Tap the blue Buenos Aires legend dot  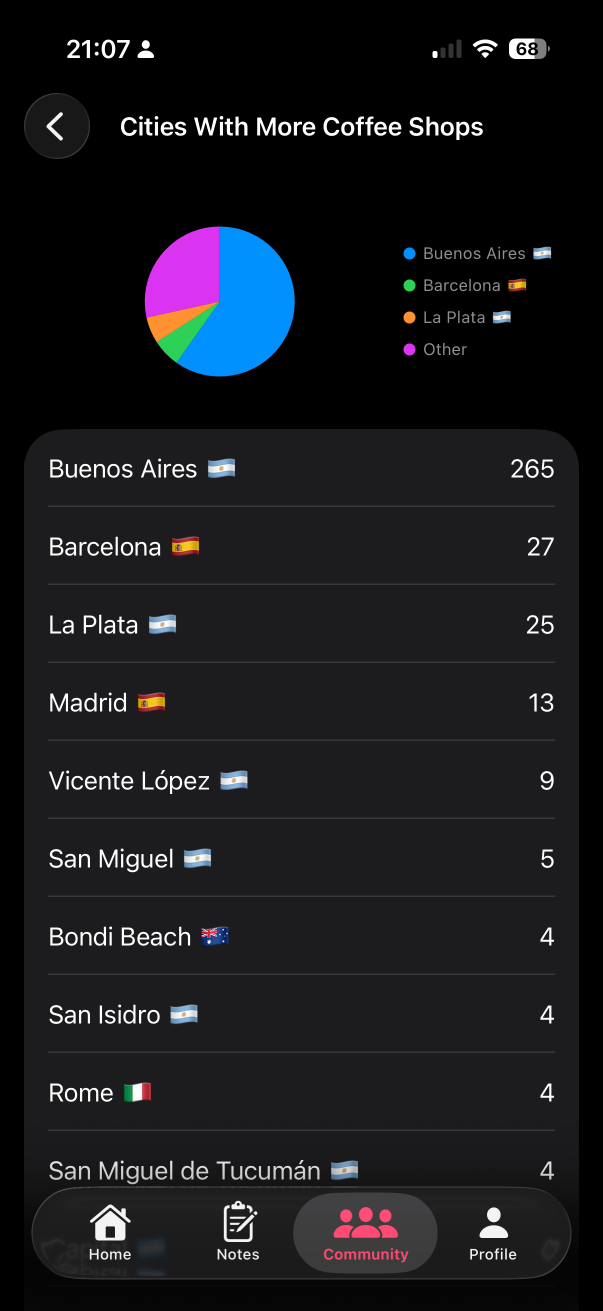pos(409,254)
